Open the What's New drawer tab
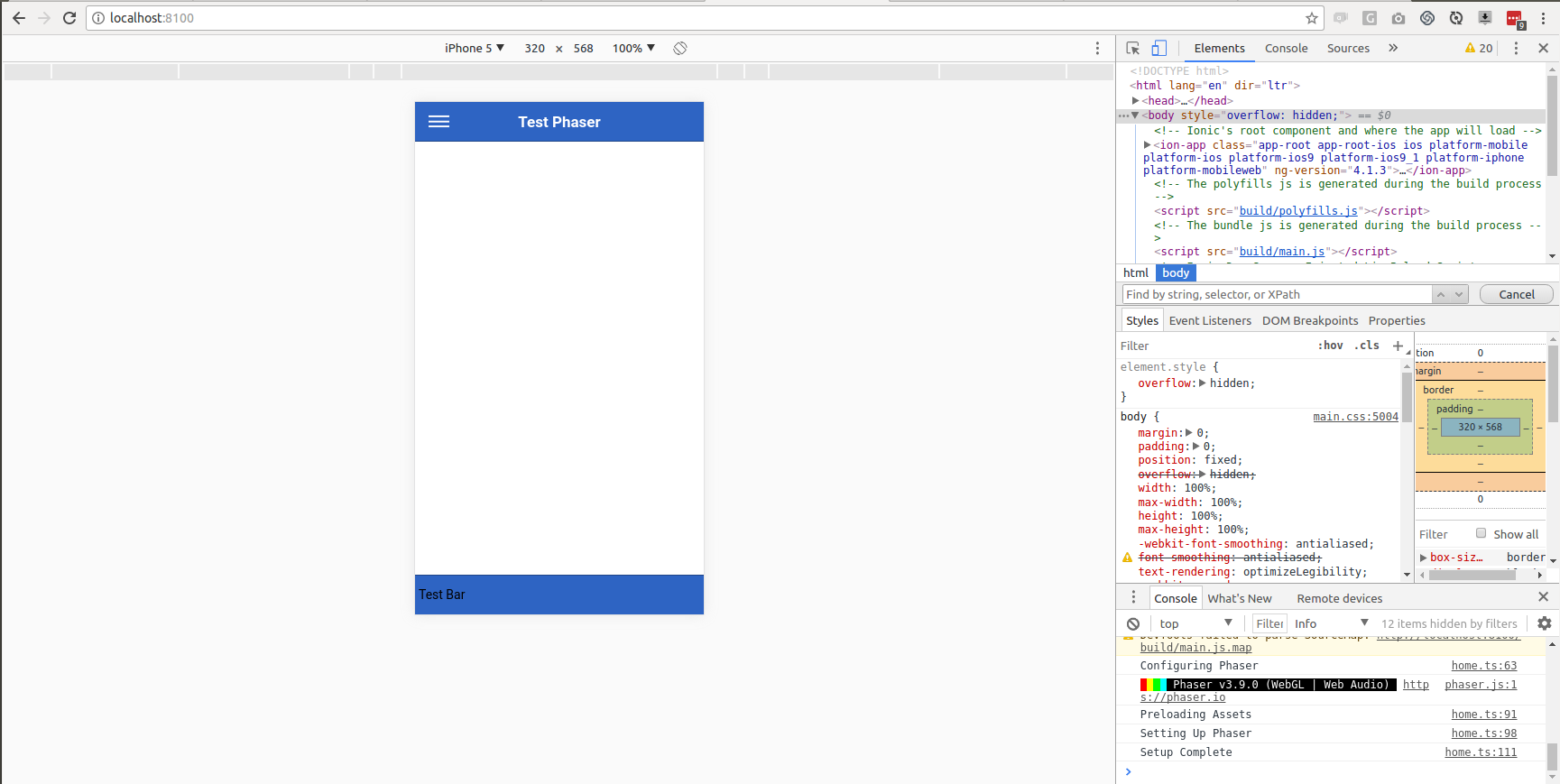This screenshot has height=784, width=1560. pos(1240,598)
